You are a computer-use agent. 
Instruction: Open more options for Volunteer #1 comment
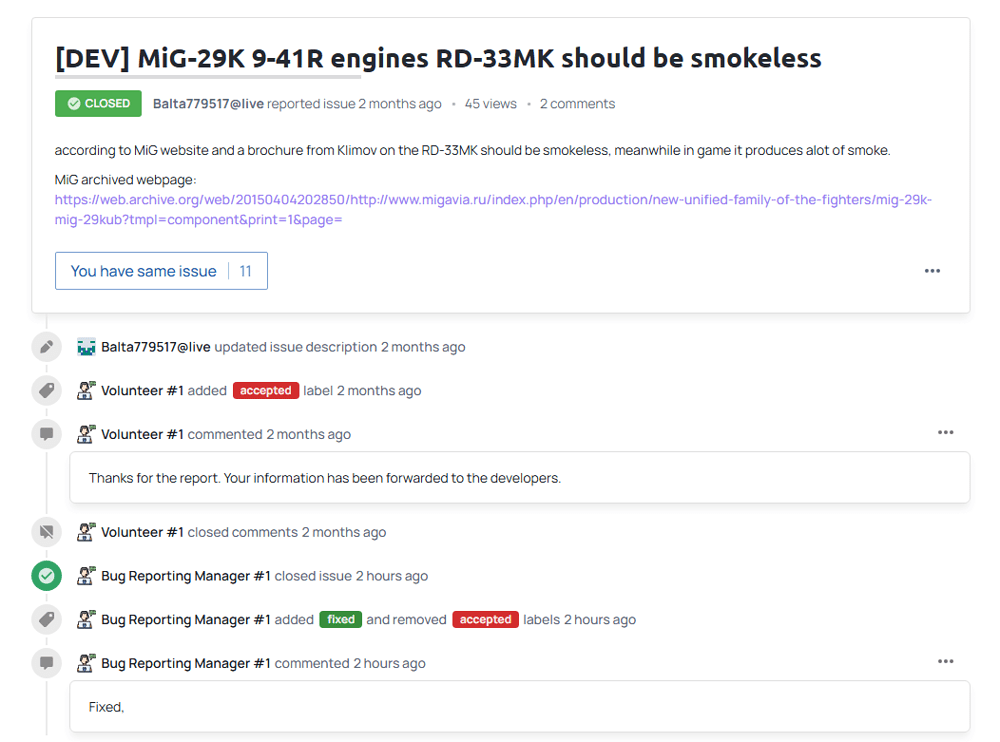[945, 433]
